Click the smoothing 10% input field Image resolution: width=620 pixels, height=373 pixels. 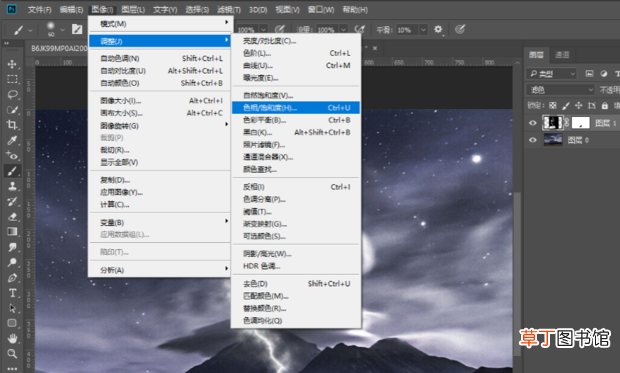coord(406,30)
